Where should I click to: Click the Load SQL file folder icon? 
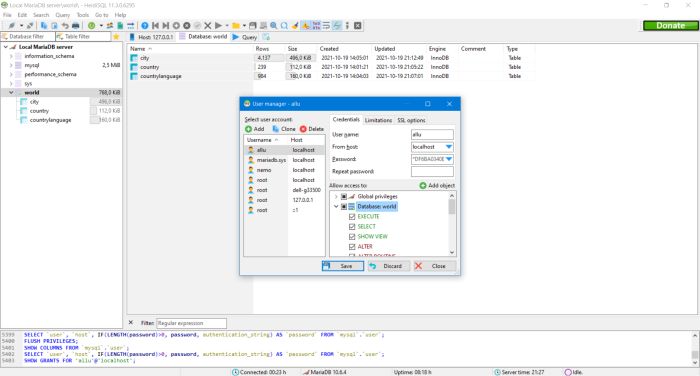pyautogui.click(x=236, y=25)
